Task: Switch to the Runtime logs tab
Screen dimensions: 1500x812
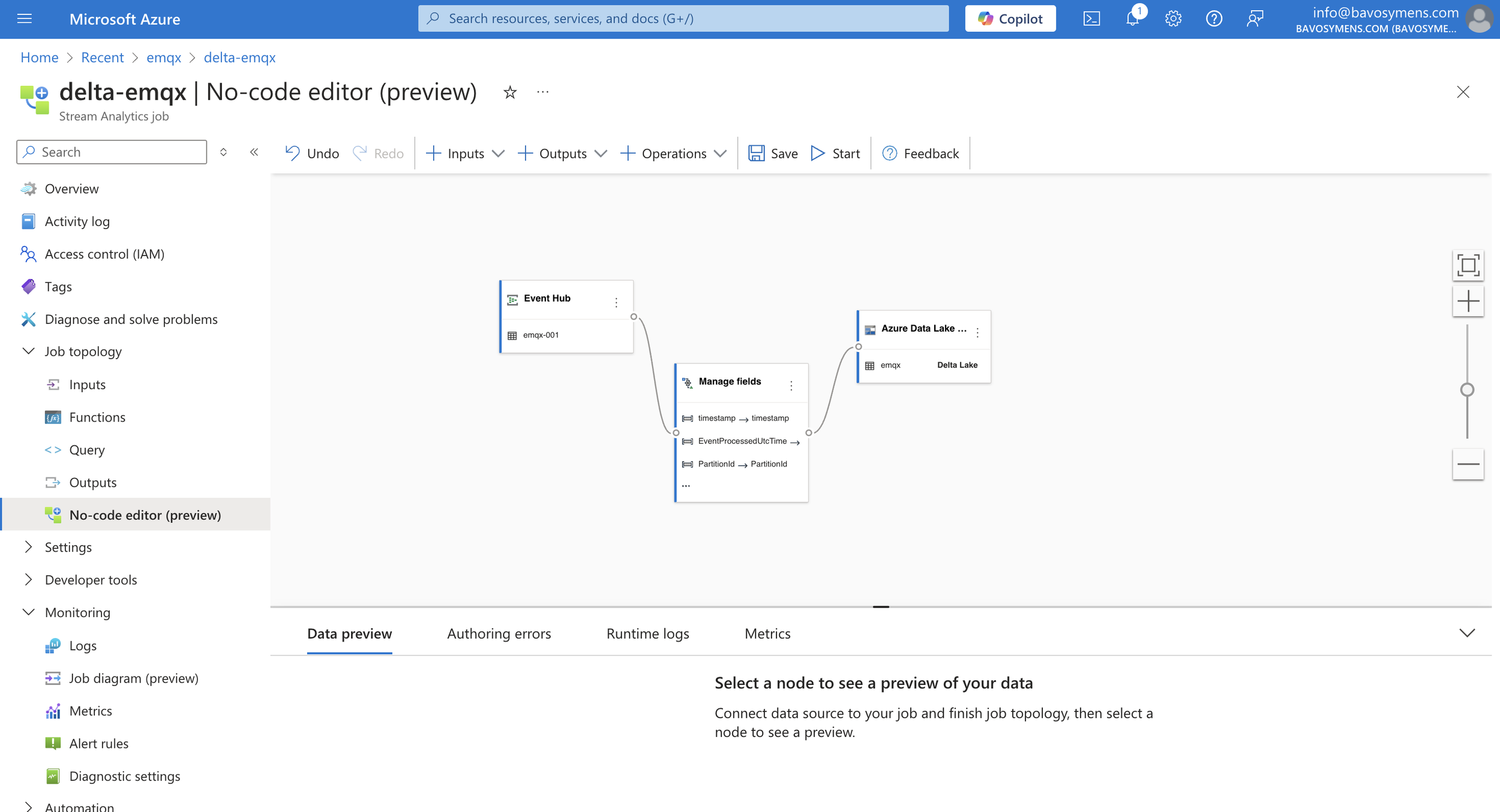Action: [647, 633]
